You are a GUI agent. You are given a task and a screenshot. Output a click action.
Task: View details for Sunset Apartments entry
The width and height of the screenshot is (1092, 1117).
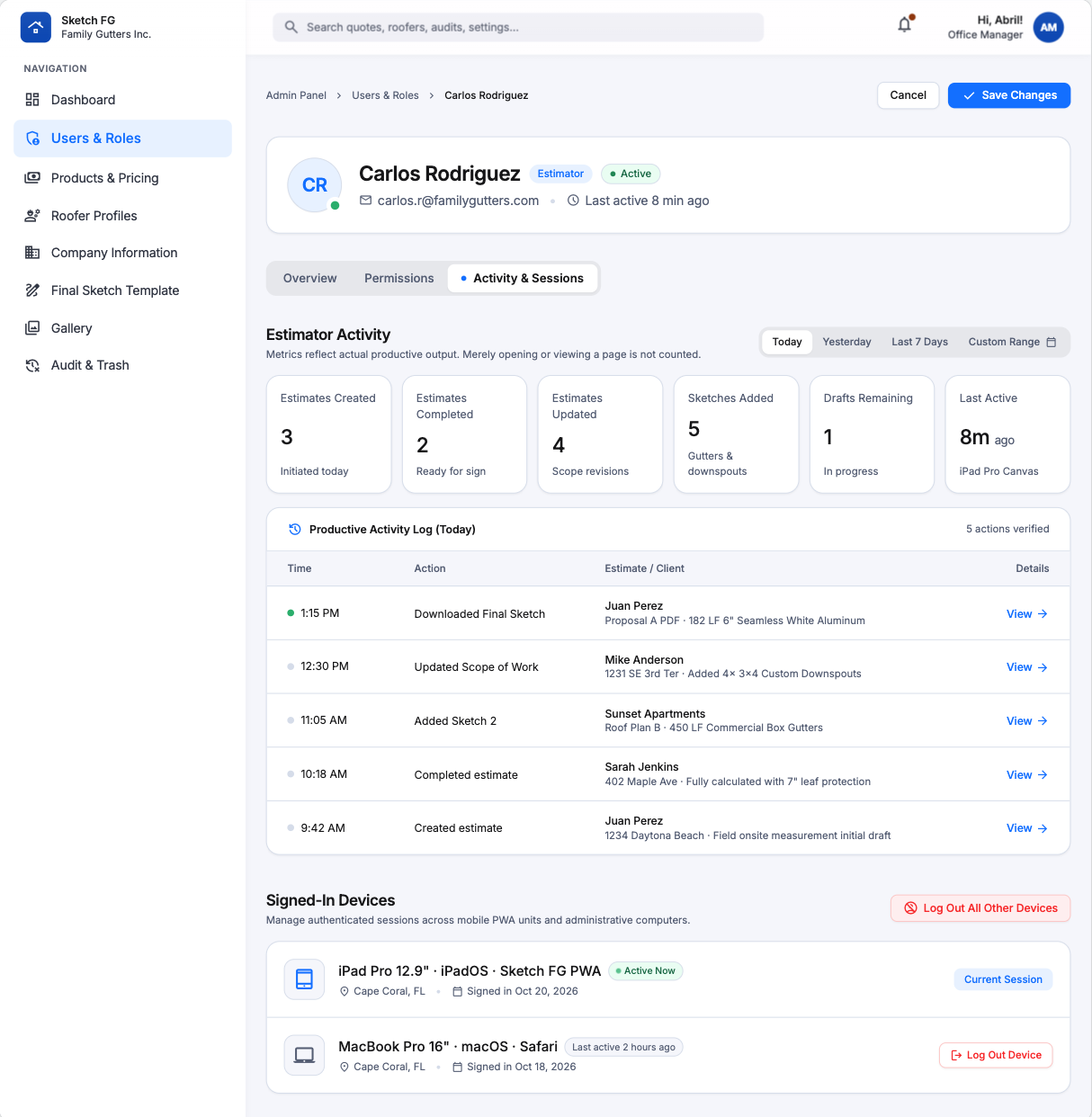click(1026, 721)
